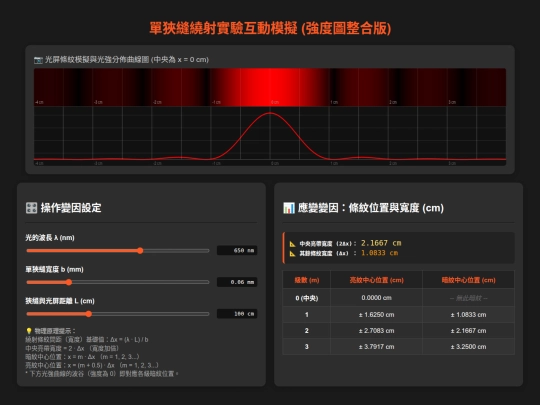Click the intensity curve peak at 0 cm
This screenshot has width=540, height=405.
click(270, 113)
